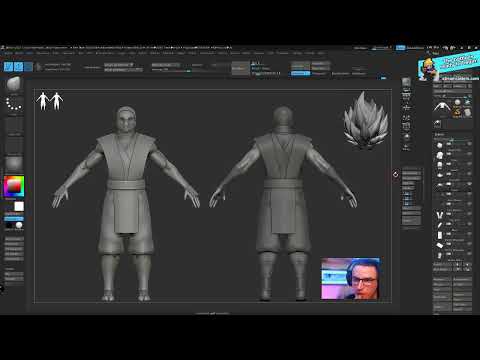Open the dotted stroke type selector
Image resolution: width=480 pixels, height=360 pixels.
pos(14,104)
